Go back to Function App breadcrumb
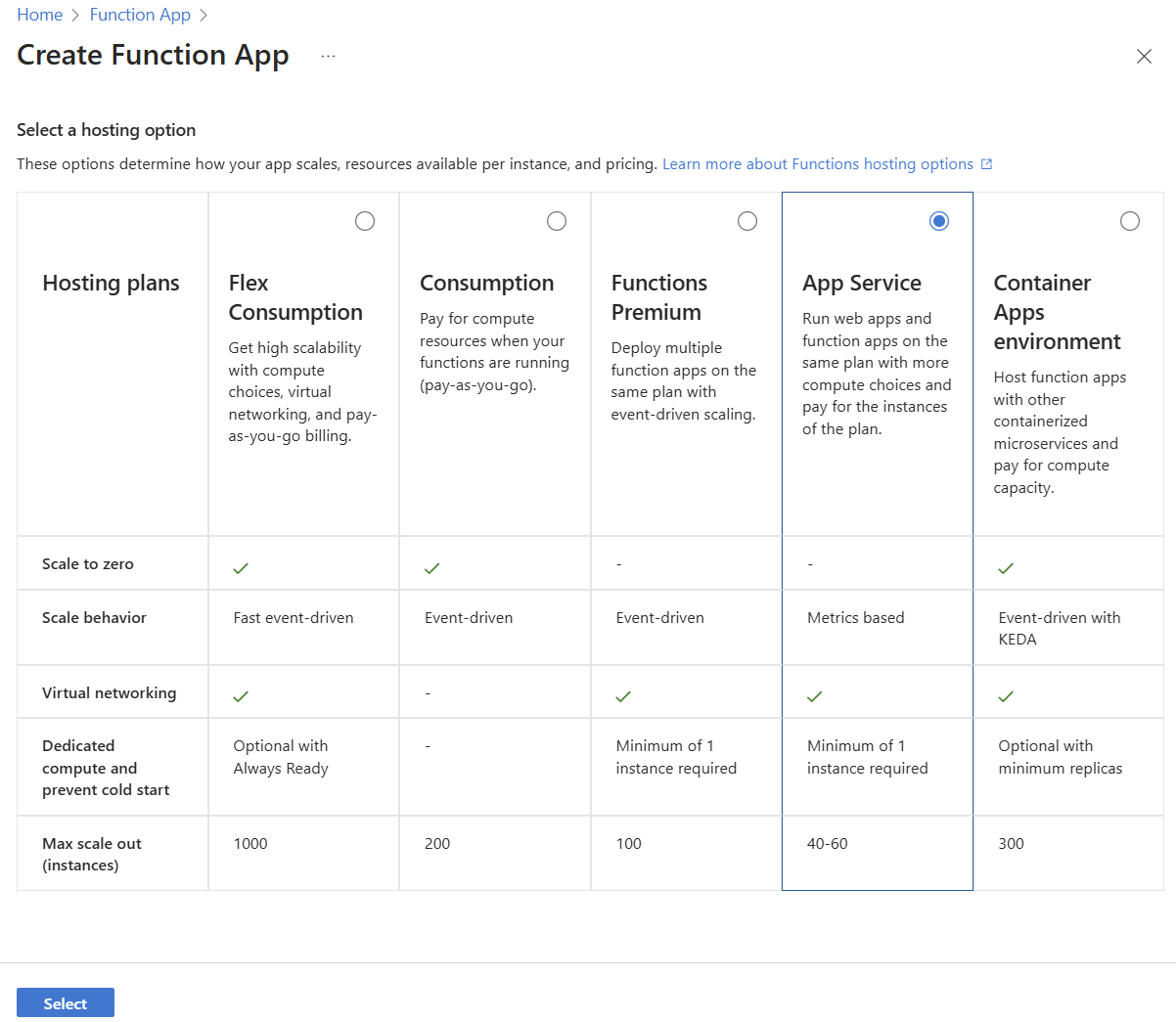This screenshot has height=1022, width=1176. tap(140, 14)
